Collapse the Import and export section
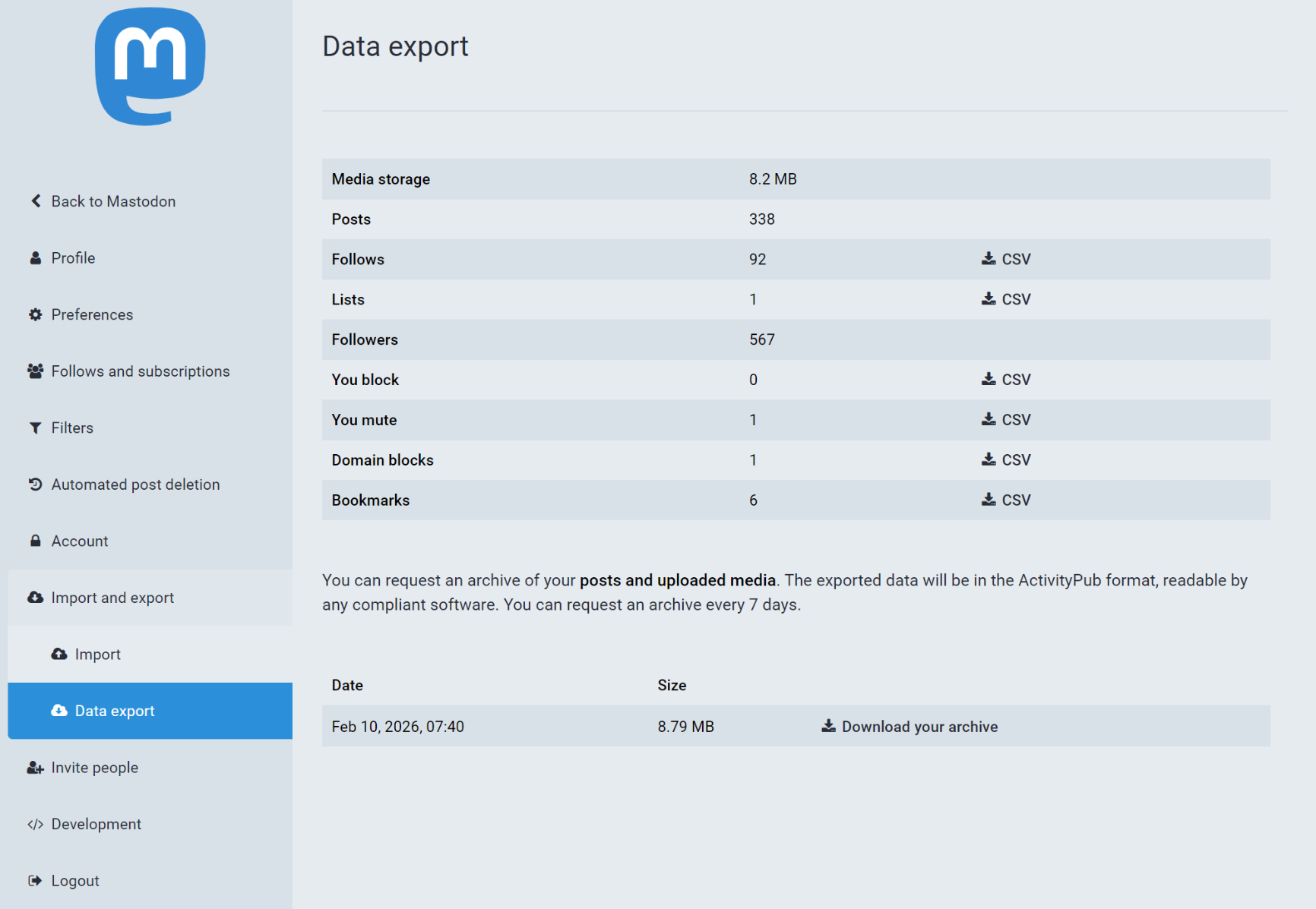Image resolution: width=1316 pixels, height=909 pixels. pos(112,598)
